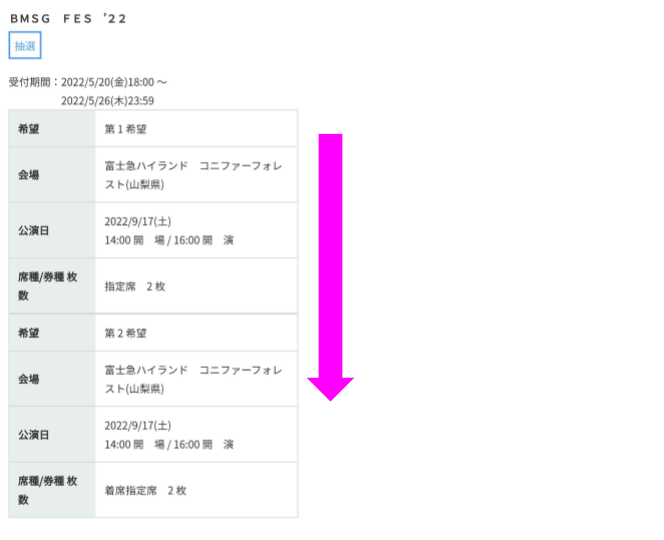Click first 希望 header cell
The height and width of the screenshot is (540, 664).
coord(52,129)
